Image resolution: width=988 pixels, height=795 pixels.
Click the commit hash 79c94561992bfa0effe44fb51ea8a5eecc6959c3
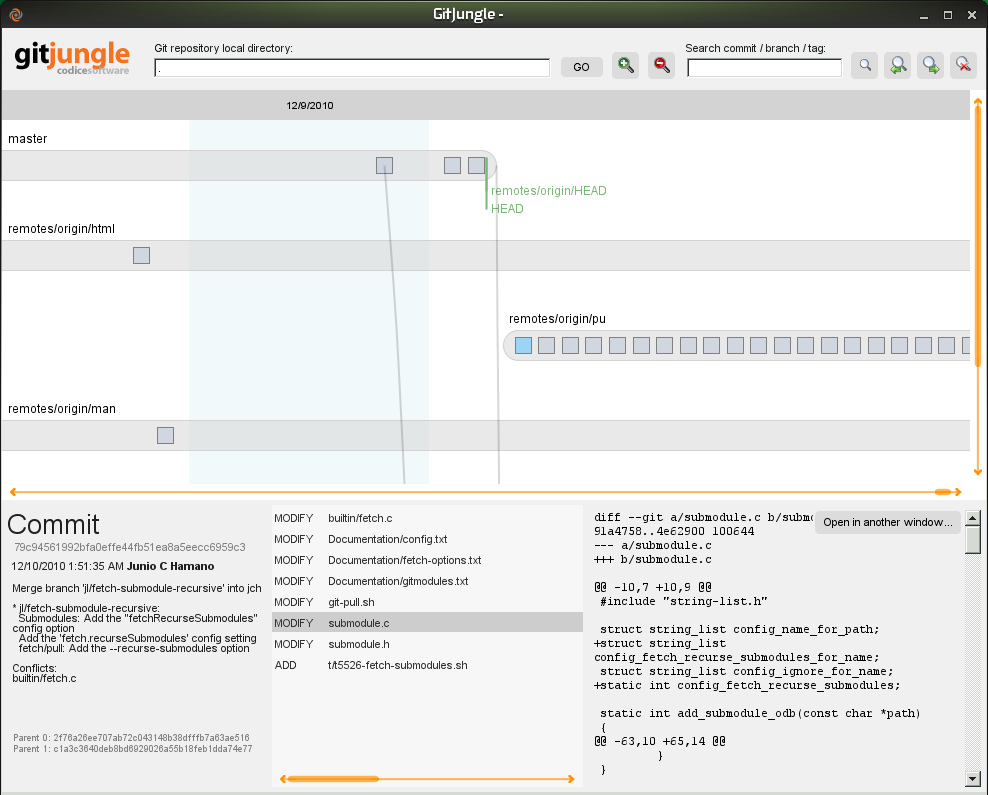click(x=130, y=547)
